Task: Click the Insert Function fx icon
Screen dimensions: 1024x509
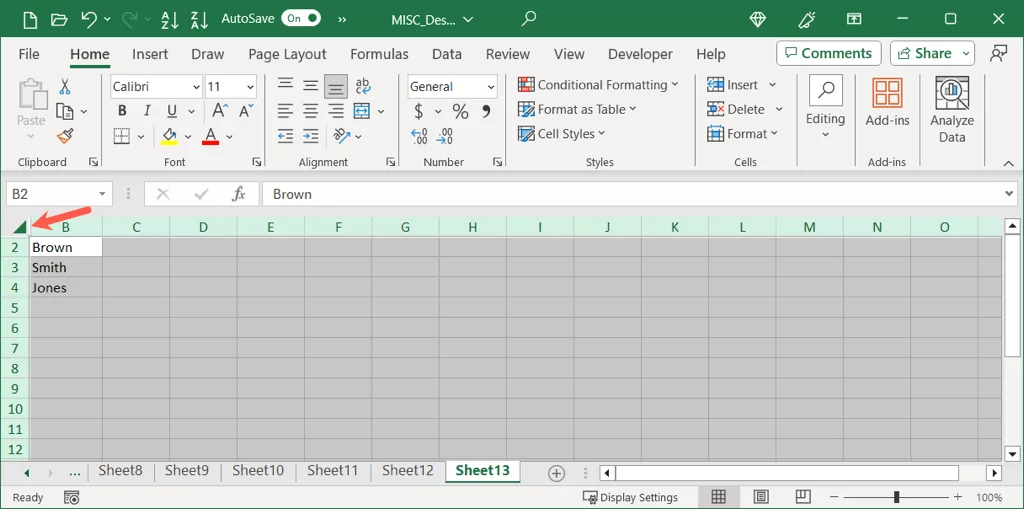Action: click(239, 194)
